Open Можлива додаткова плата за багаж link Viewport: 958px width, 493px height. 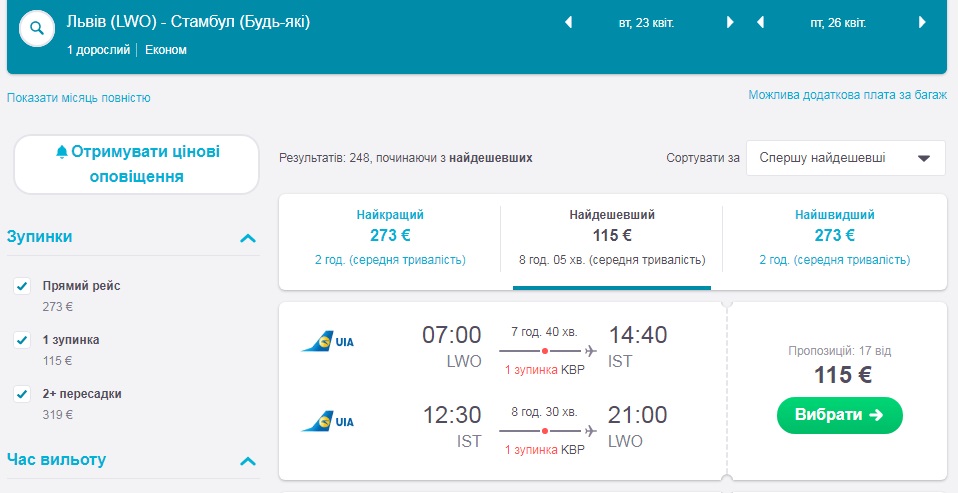847,96
